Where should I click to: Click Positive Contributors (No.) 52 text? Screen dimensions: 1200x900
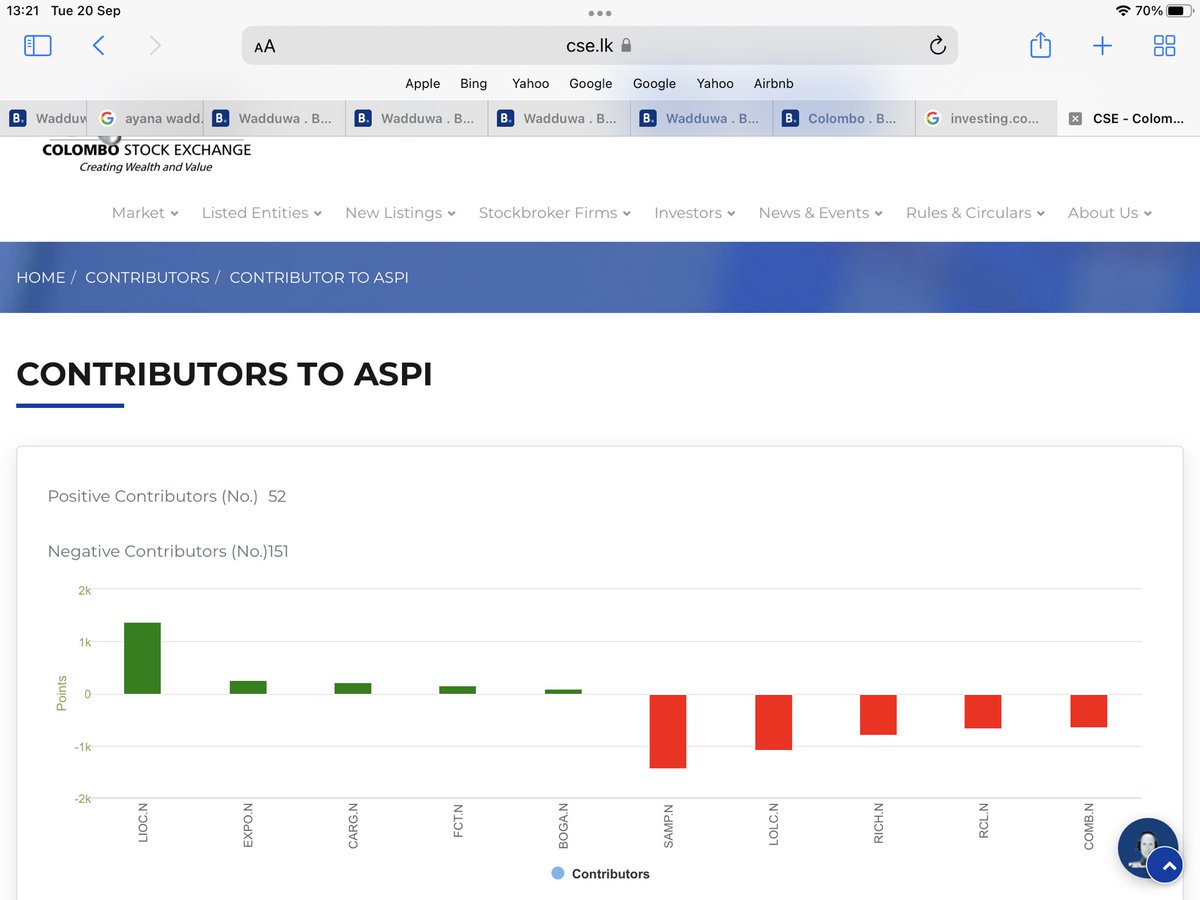[x=167, y=496]
